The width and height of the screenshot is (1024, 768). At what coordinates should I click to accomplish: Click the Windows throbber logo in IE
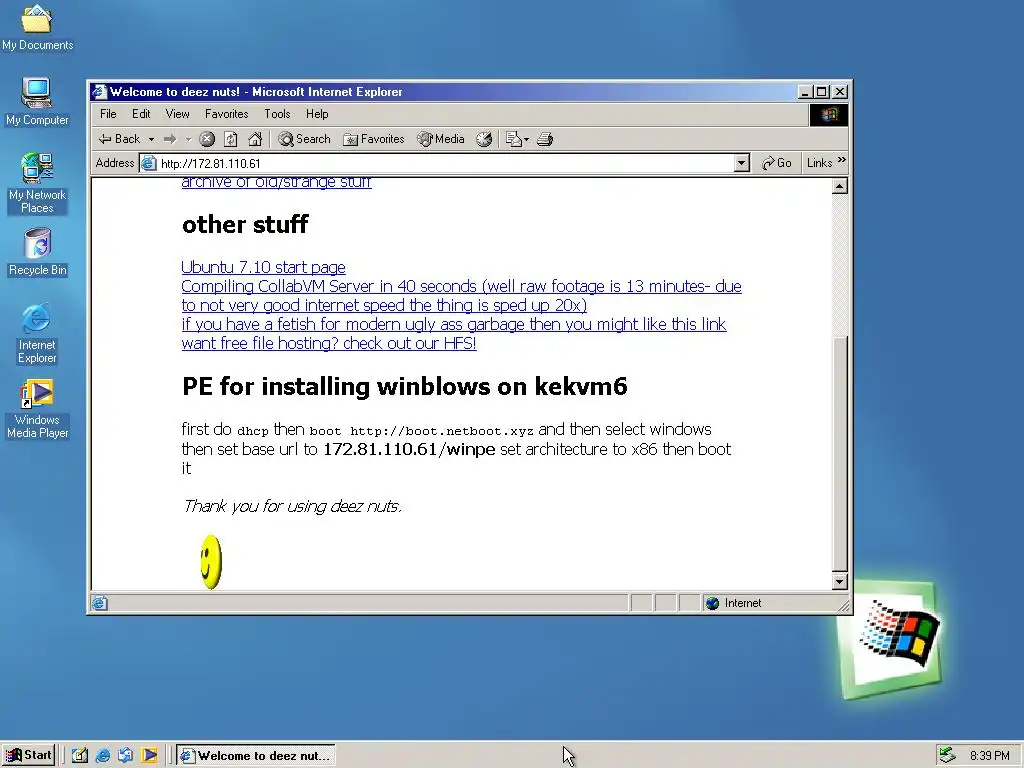pos(829,115)
